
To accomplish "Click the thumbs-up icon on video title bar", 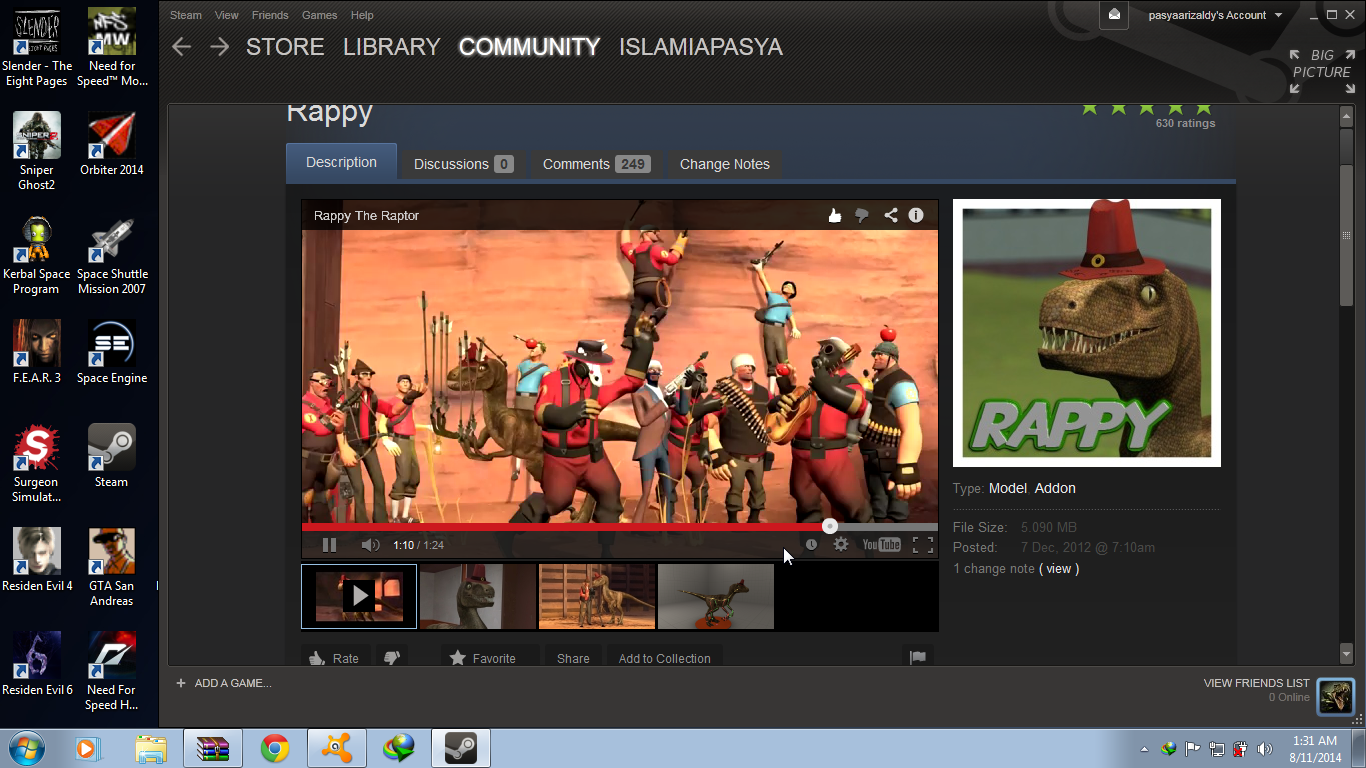I will coord(835,215).
